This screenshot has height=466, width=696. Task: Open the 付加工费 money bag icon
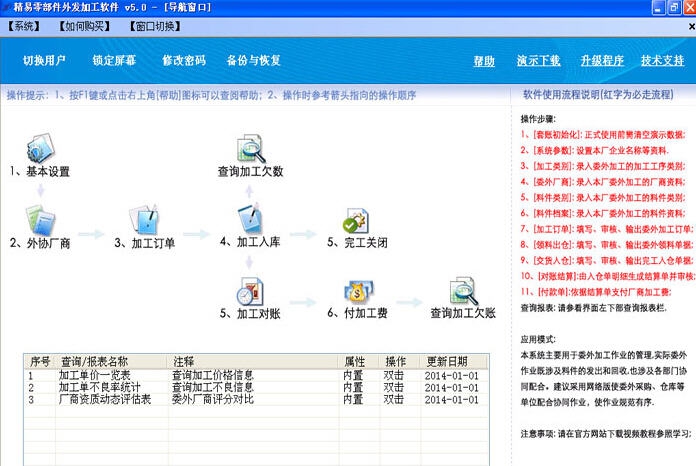click(x=358, y=291)
